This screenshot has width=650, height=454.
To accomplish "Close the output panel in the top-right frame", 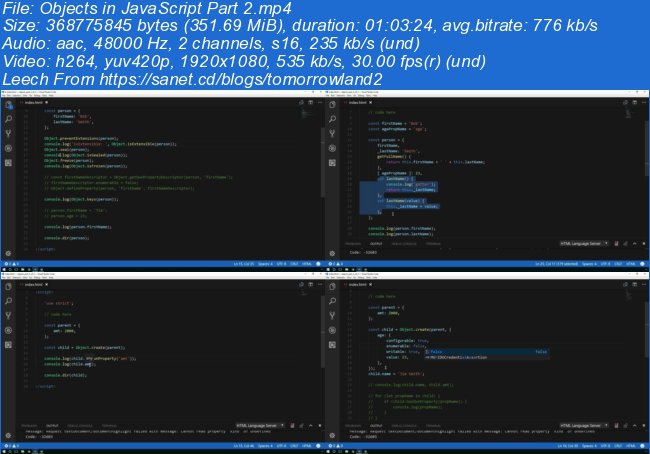I will coord(644,244).
